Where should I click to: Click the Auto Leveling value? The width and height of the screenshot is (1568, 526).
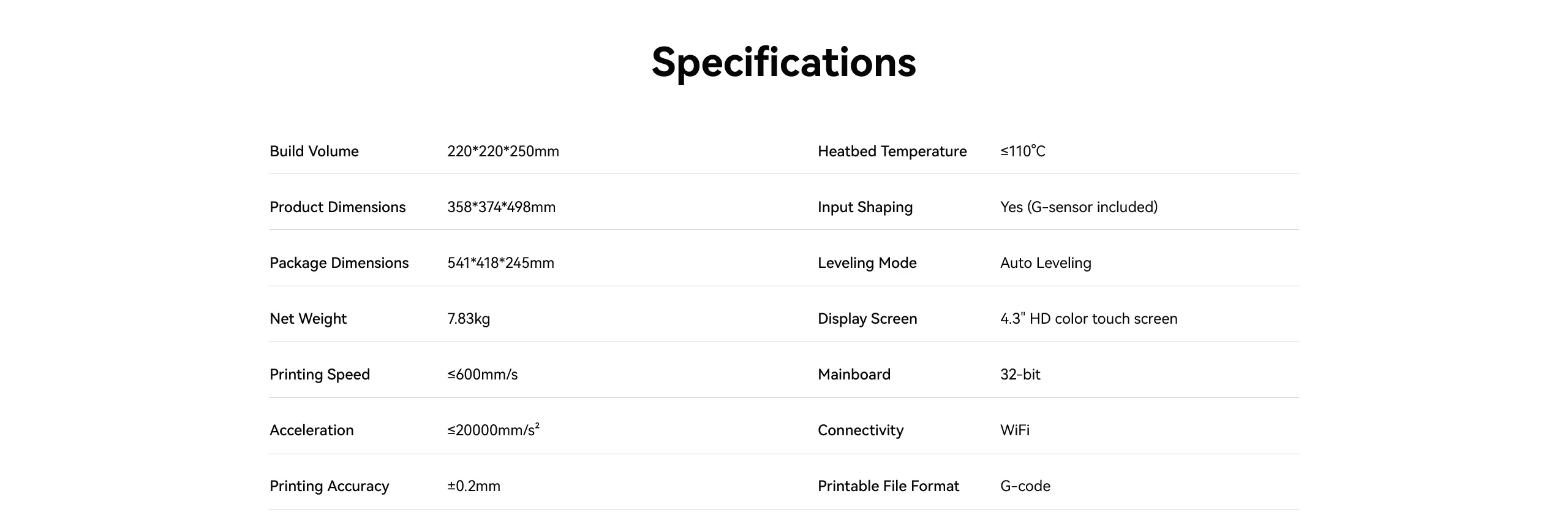(x=1046, y=263)
